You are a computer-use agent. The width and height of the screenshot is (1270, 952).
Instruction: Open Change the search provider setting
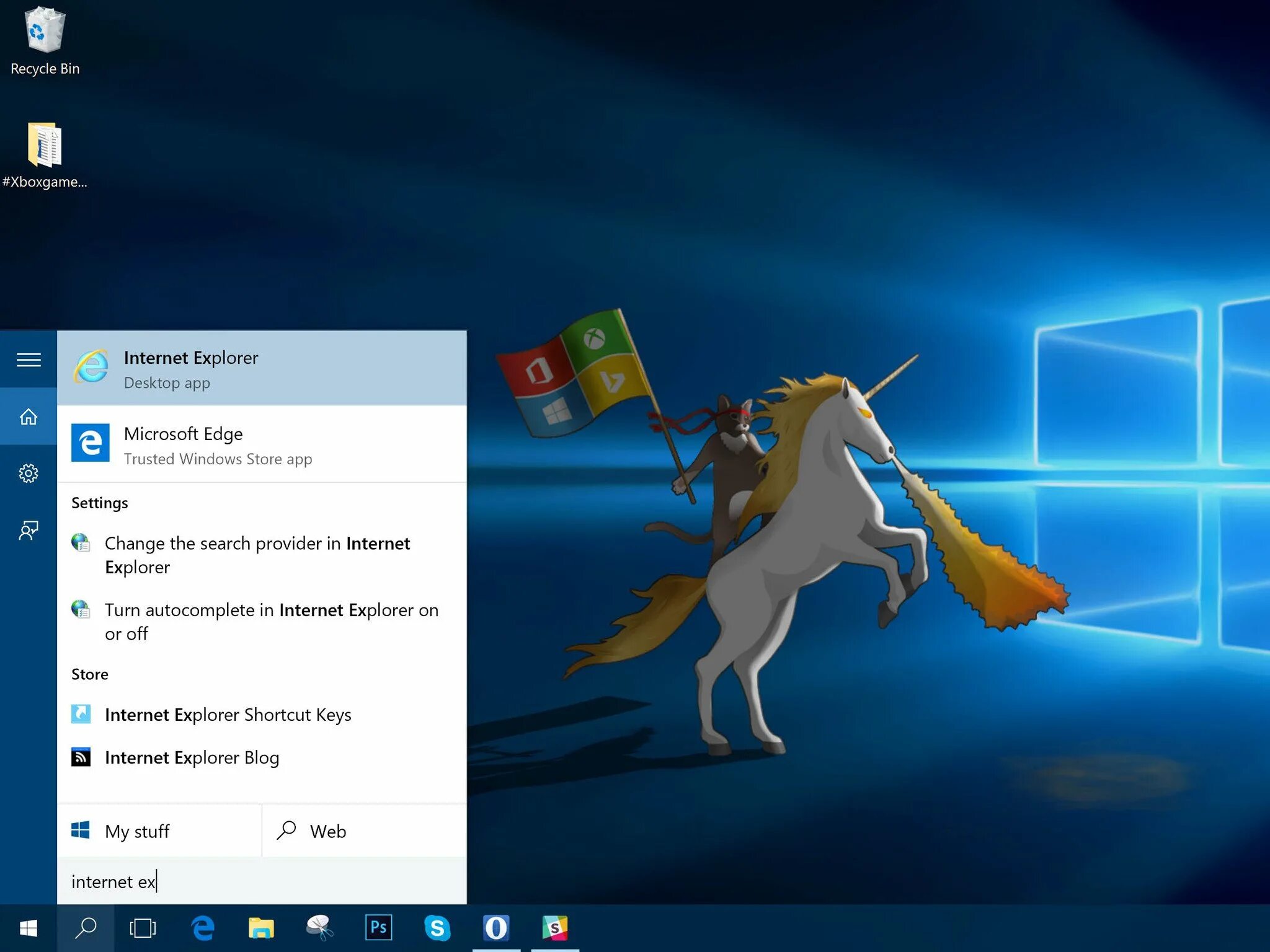257,555
